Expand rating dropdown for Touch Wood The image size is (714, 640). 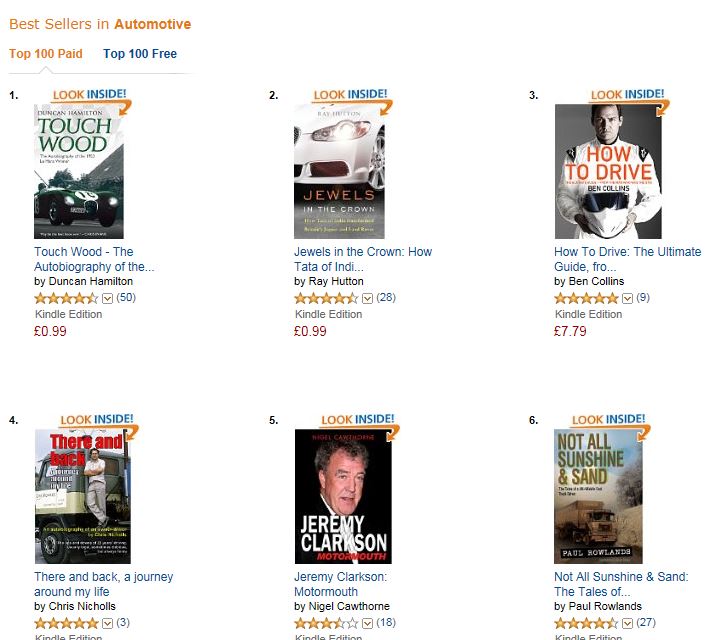point(107,298)
